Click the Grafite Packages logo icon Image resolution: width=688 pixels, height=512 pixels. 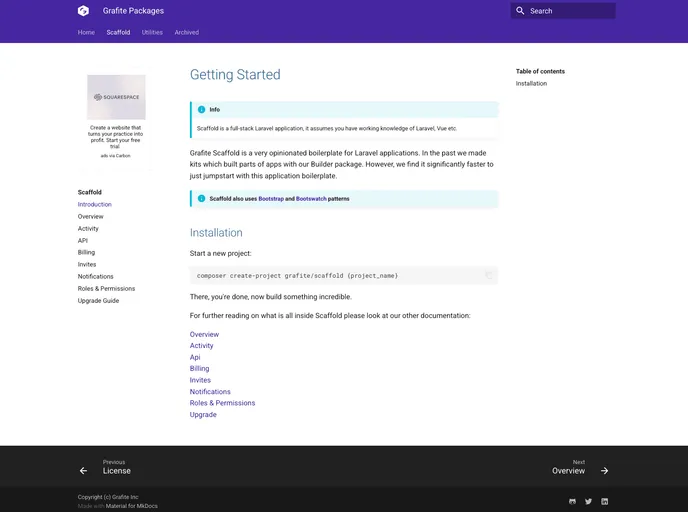click(83, 11)
